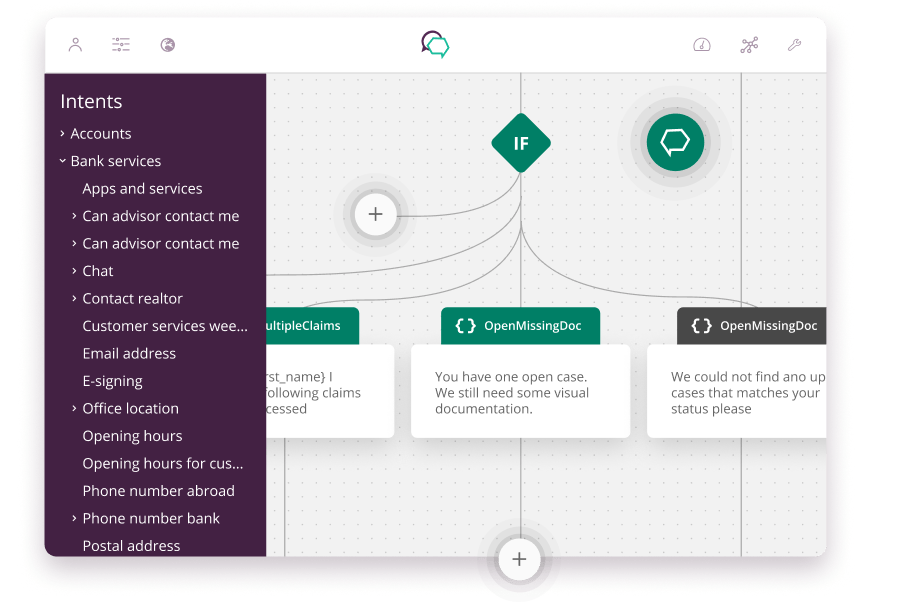Image resolution: width=900 pixels, height=610 pixels.
Task: Click the dark grey OpenMissingDoc node header
Action: [x=752, y=326]
